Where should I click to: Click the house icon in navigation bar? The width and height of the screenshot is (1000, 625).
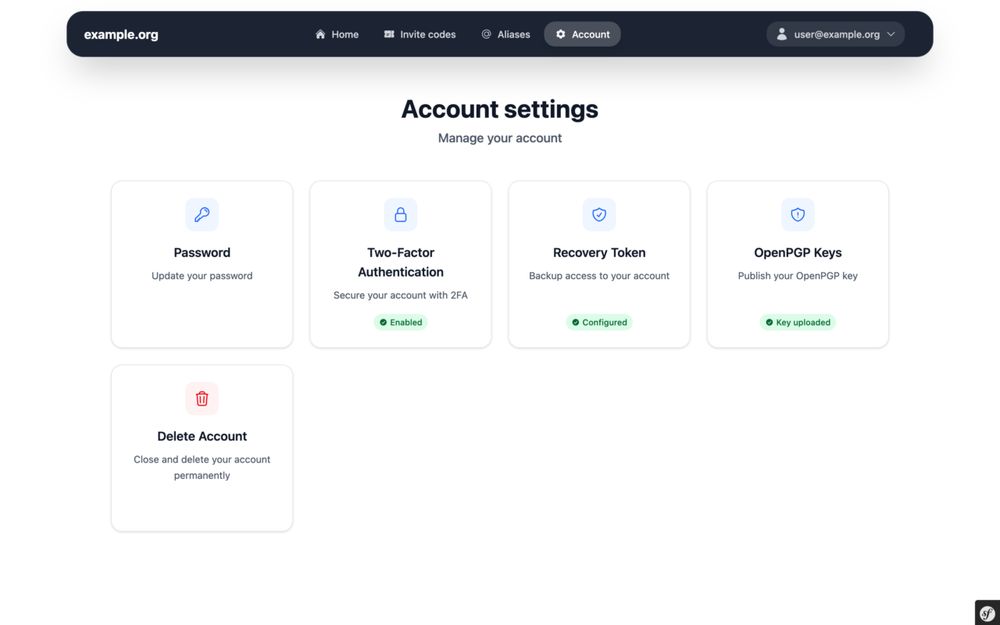tap(320, 34)
